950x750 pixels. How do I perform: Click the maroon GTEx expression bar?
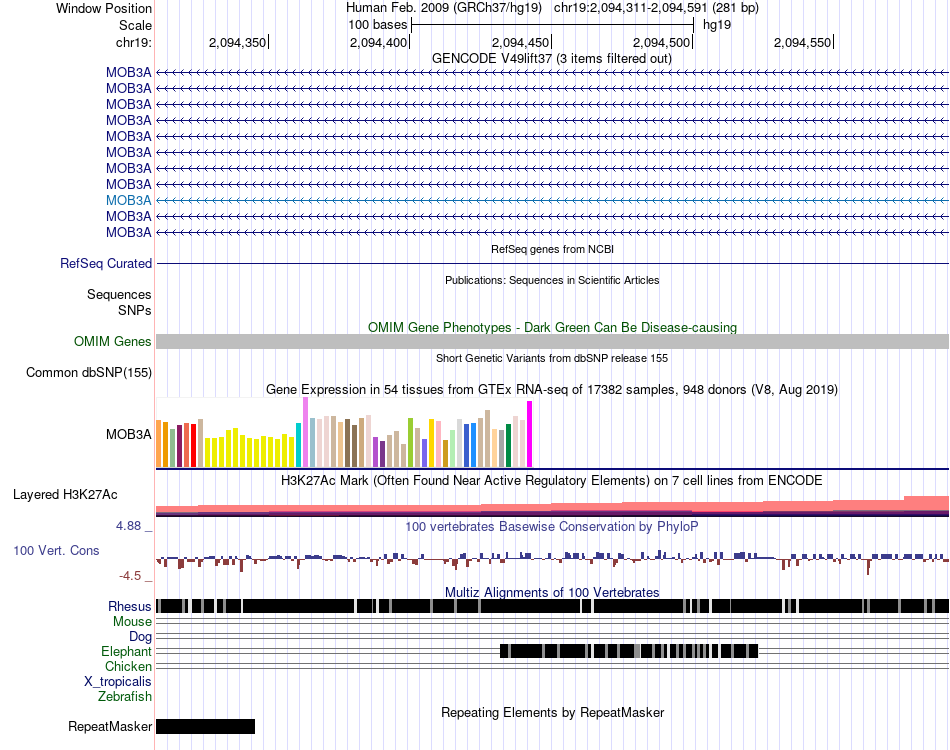coord(179,446)
